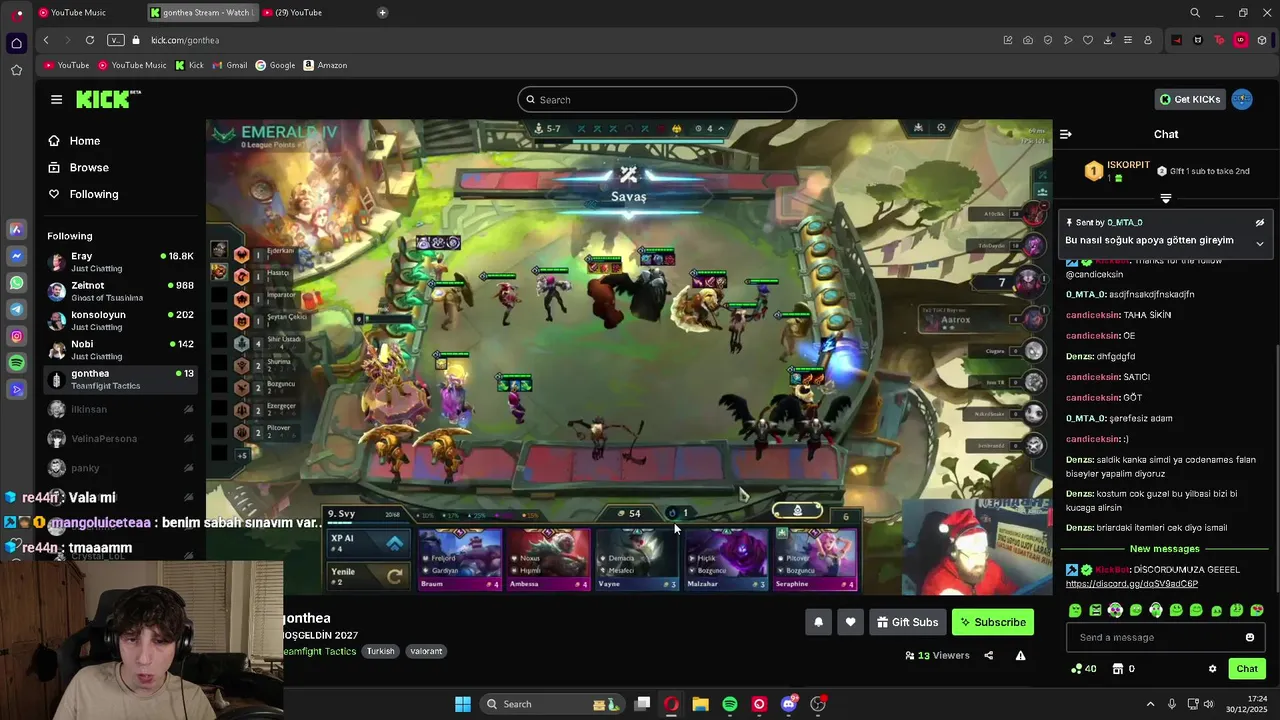Share the stream via share icon
Image resolution: width=1280 pixels, height=720 pixels.
(989, 655)
